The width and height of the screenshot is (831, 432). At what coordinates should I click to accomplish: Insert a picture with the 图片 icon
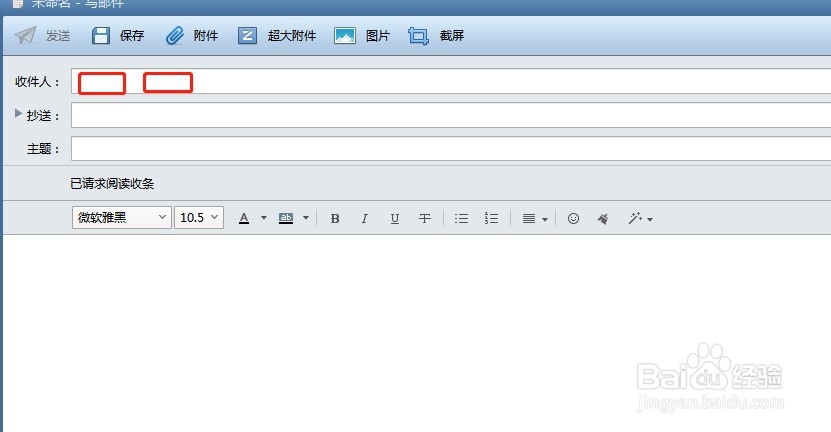(x=344, y=36)
